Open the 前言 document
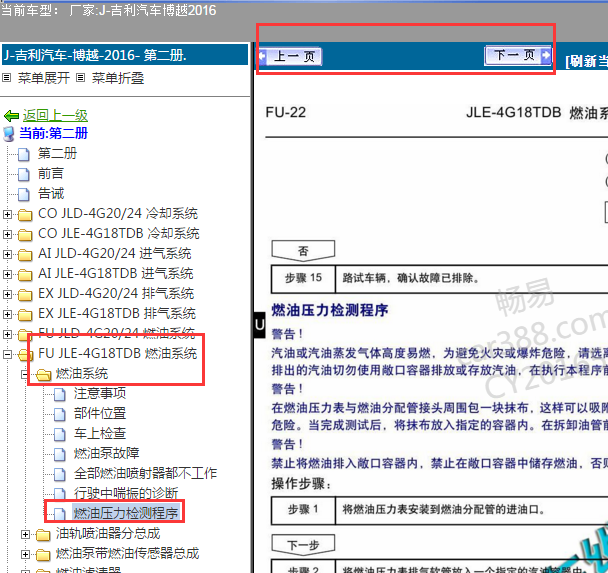This screenshot has height=573, width=608. (x=51, y=173)
